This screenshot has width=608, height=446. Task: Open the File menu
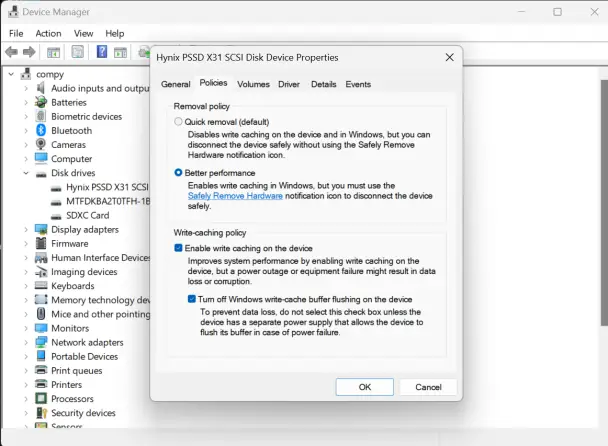[x=16, y=33]
